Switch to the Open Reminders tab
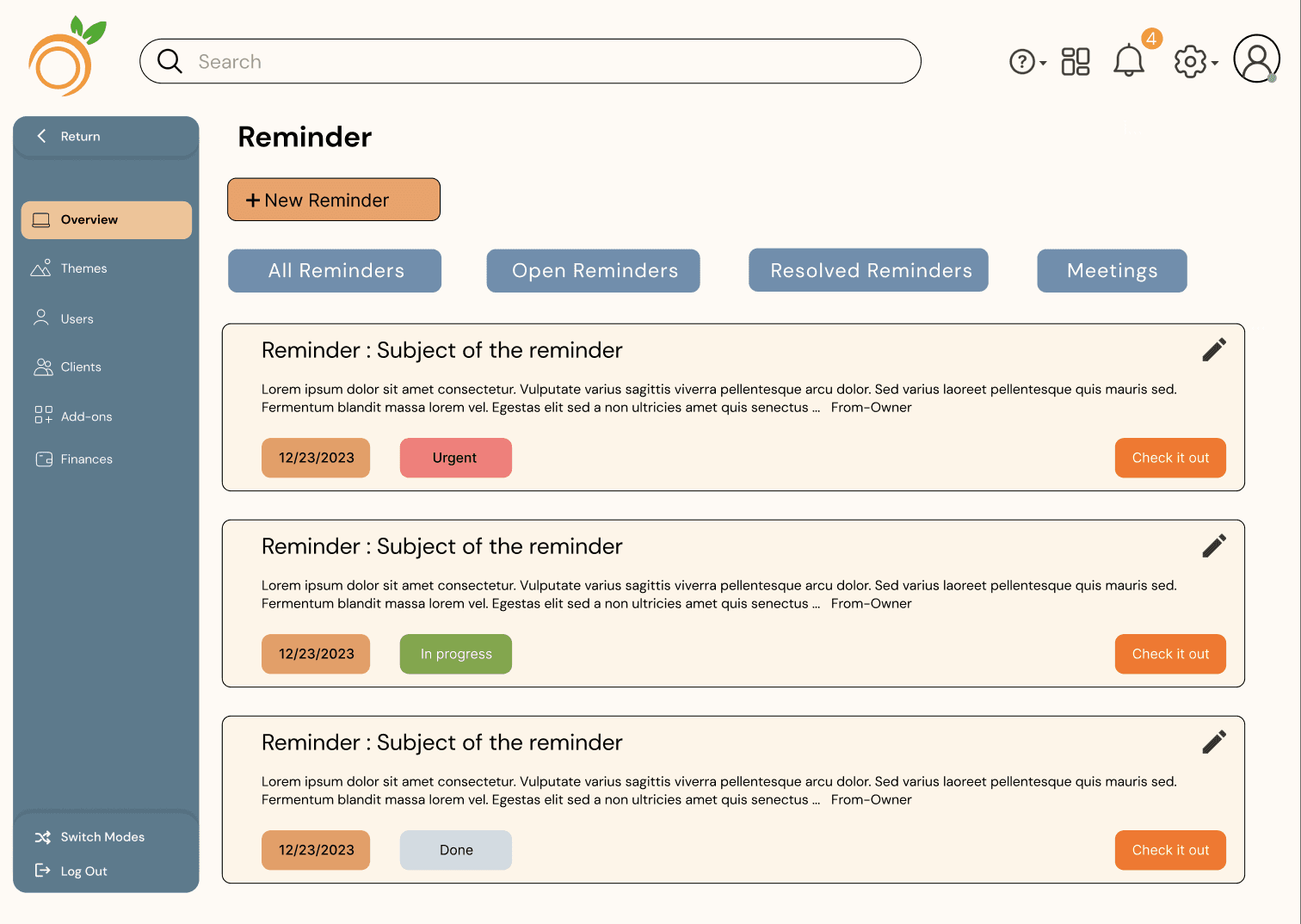The height and width of the screenshot is (924, 1301). 594,271
